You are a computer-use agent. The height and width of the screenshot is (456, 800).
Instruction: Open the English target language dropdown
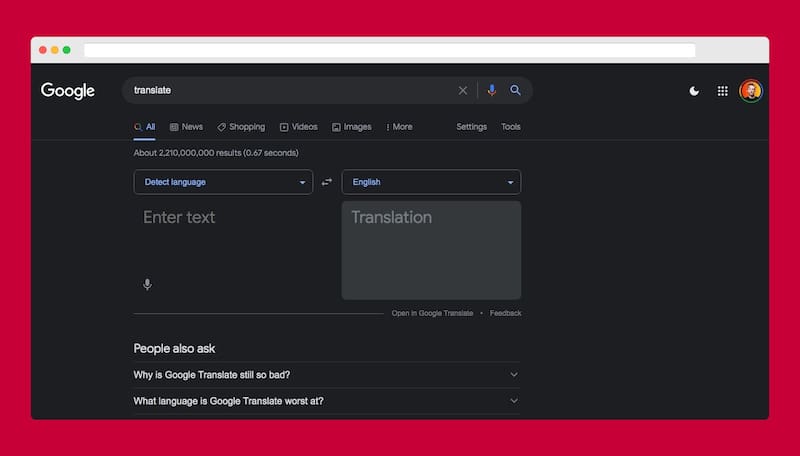[431, 182]
